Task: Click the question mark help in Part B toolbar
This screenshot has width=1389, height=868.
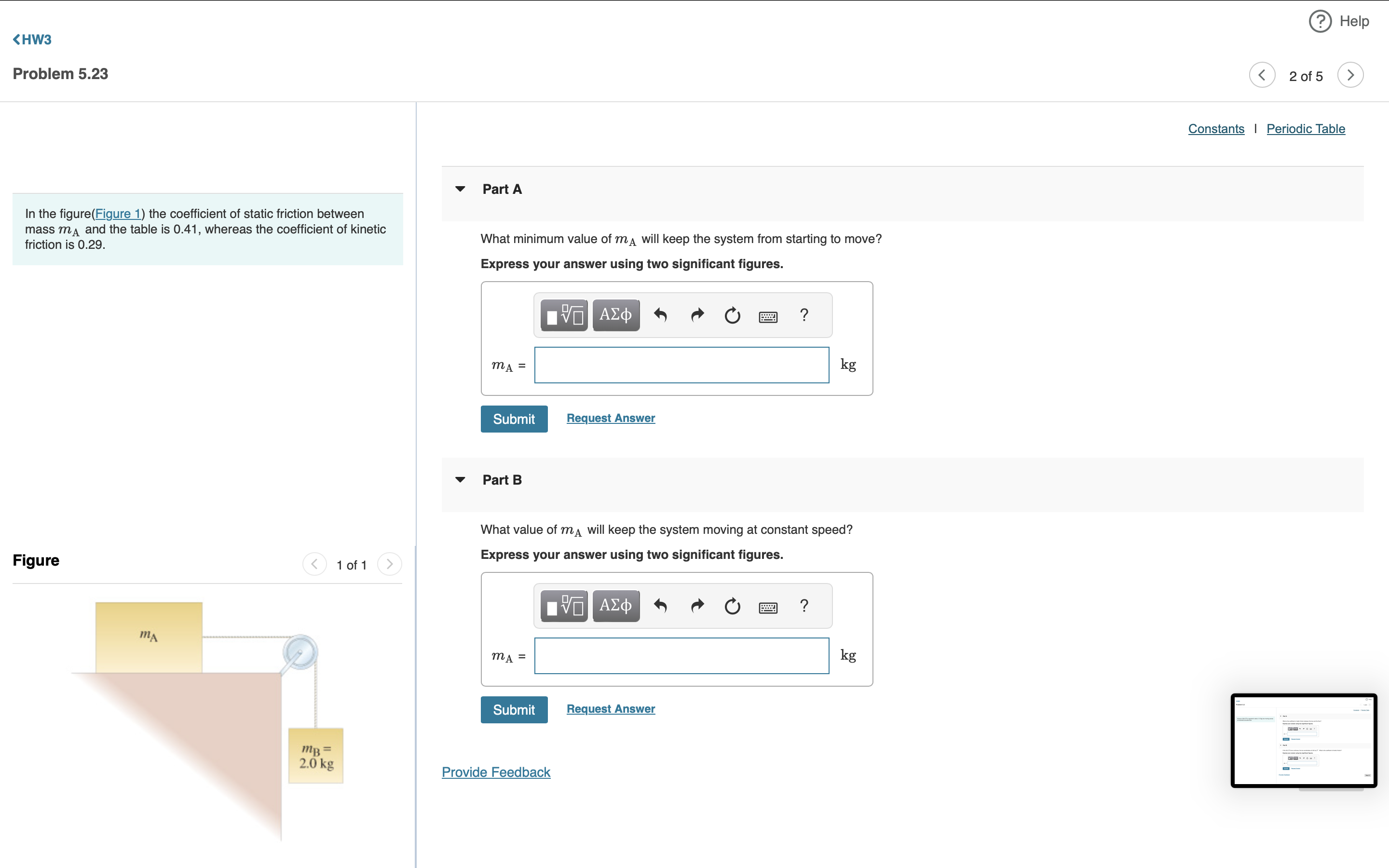Action: [x=804, y=606]
